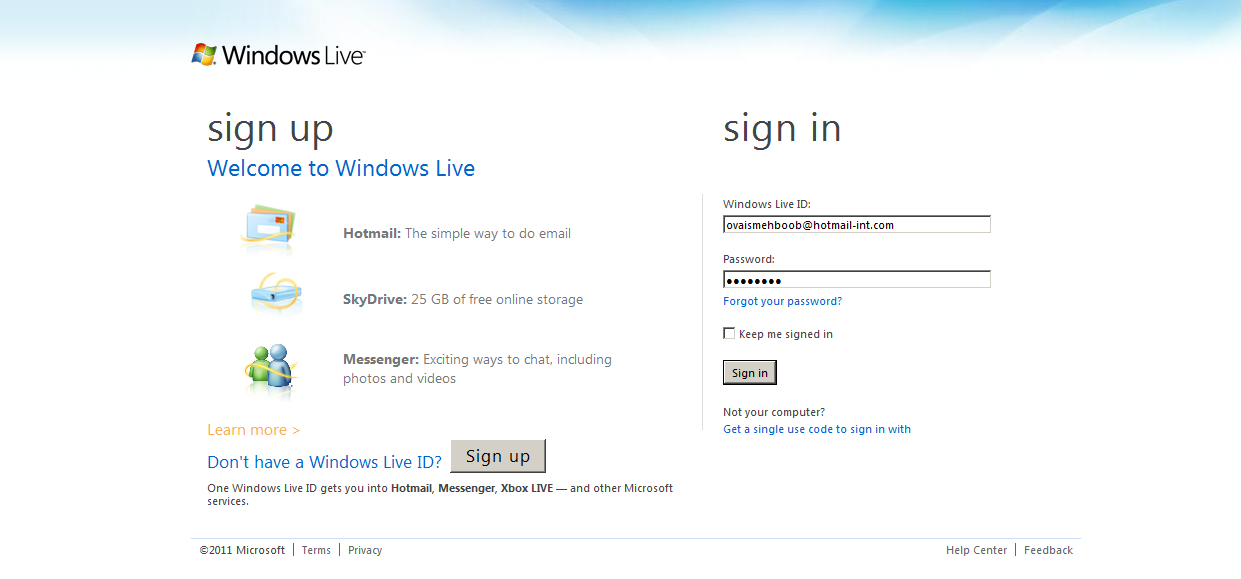Click the Messenger people icon
1241x579 pixels.
point(269,367)
